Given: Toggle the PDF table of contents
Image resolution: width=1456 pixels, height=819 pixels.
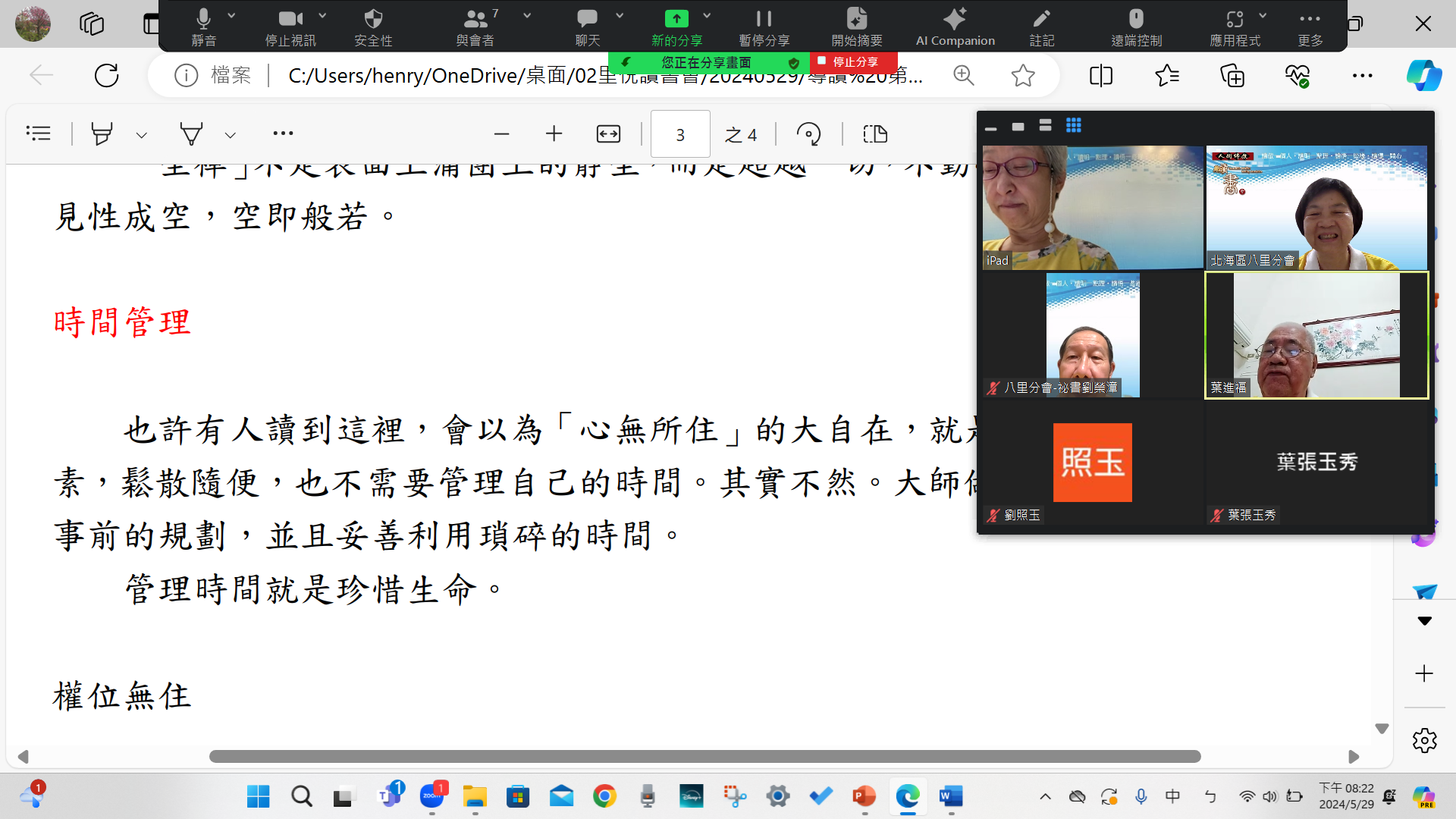Looking at the screenshot, I should point(38,134).
